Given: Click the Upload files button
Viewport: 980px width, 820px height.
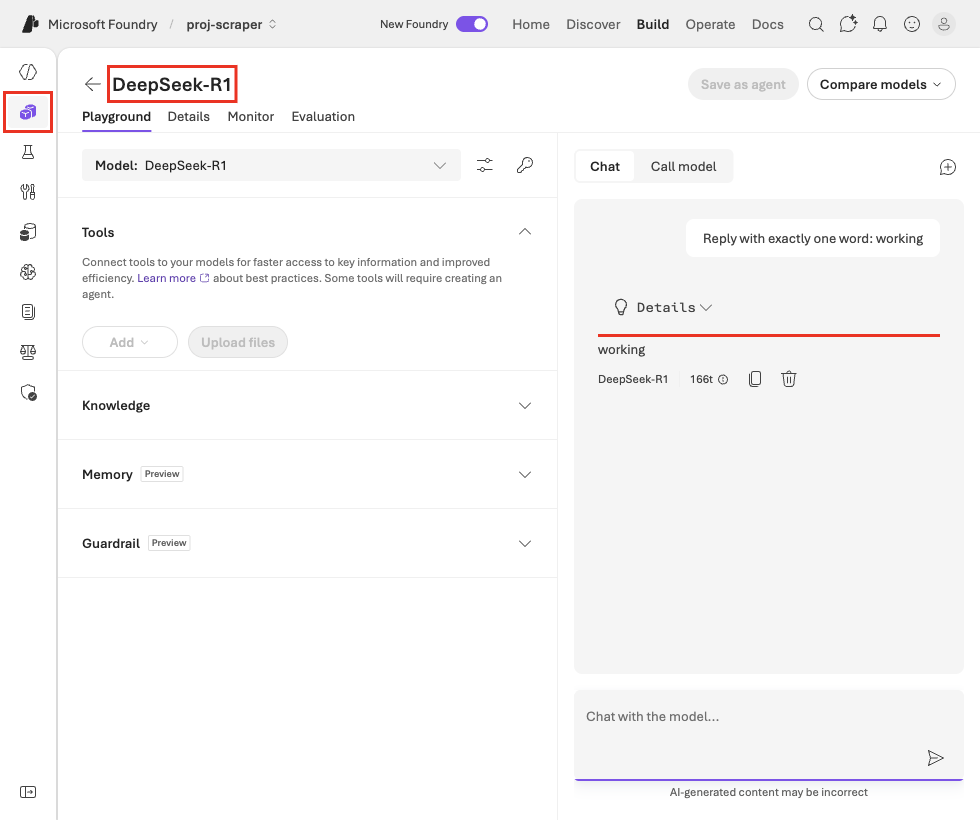Looking at the screenshot, I should 238,342.
